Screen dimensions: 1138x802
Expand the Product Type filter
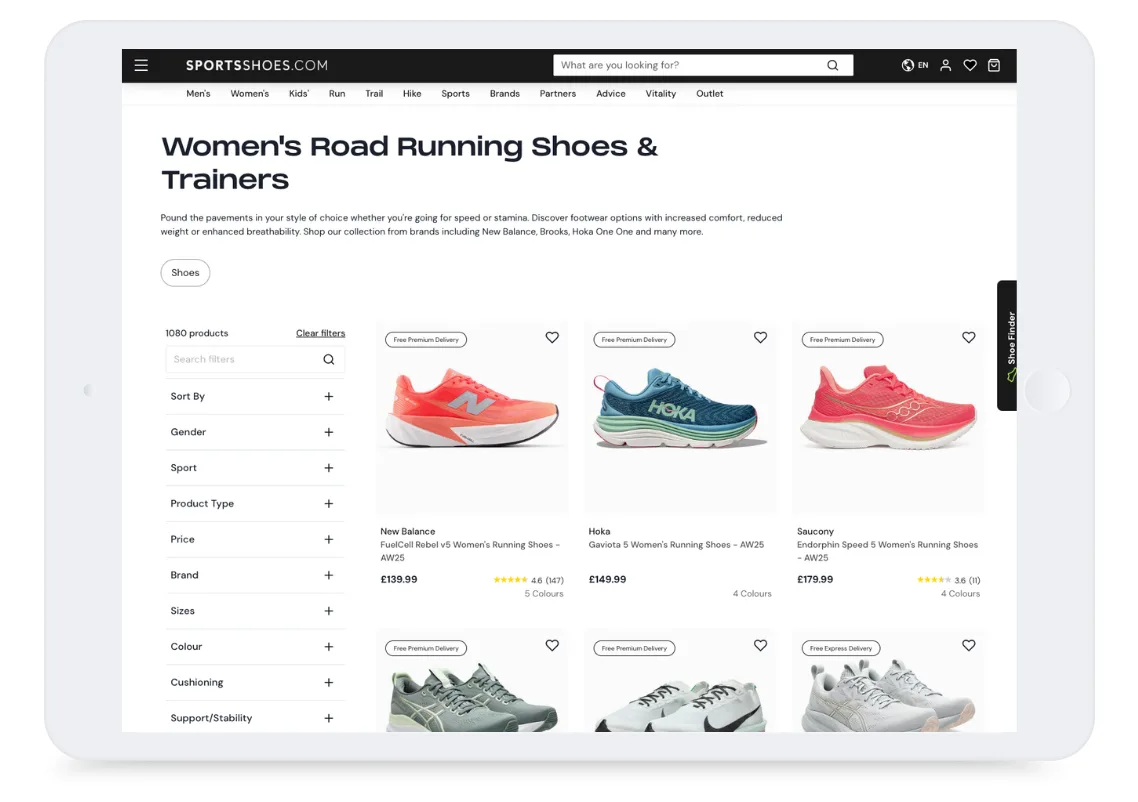coord(255,504)
